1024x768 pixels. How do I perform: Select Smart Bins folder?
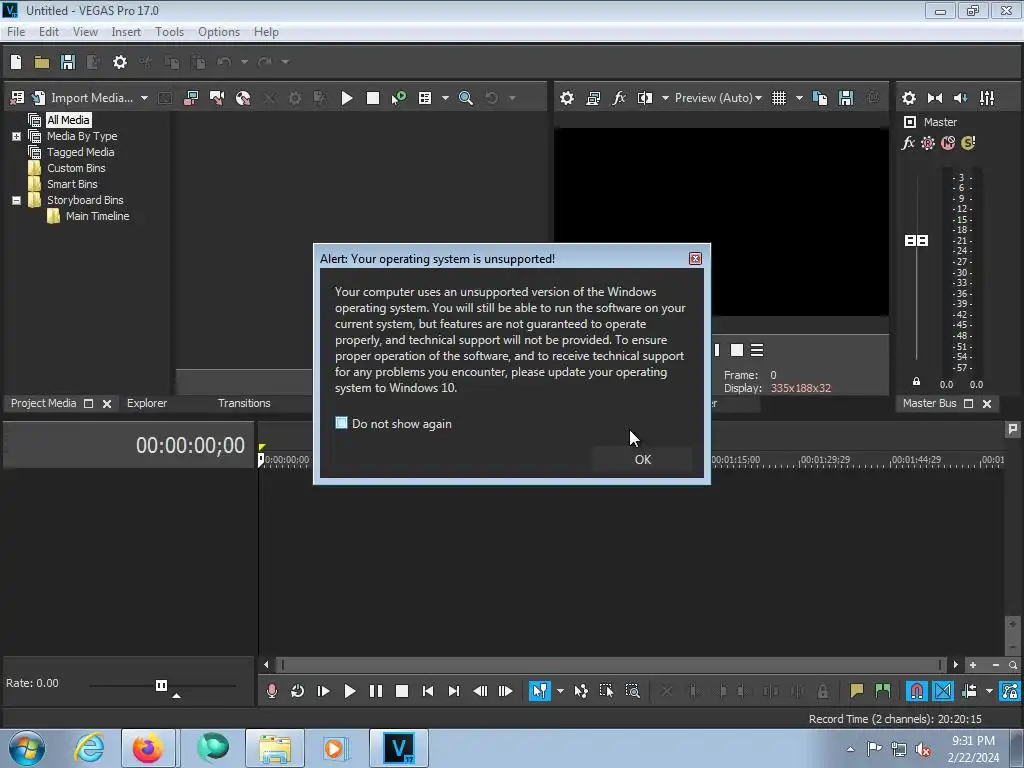72,184
